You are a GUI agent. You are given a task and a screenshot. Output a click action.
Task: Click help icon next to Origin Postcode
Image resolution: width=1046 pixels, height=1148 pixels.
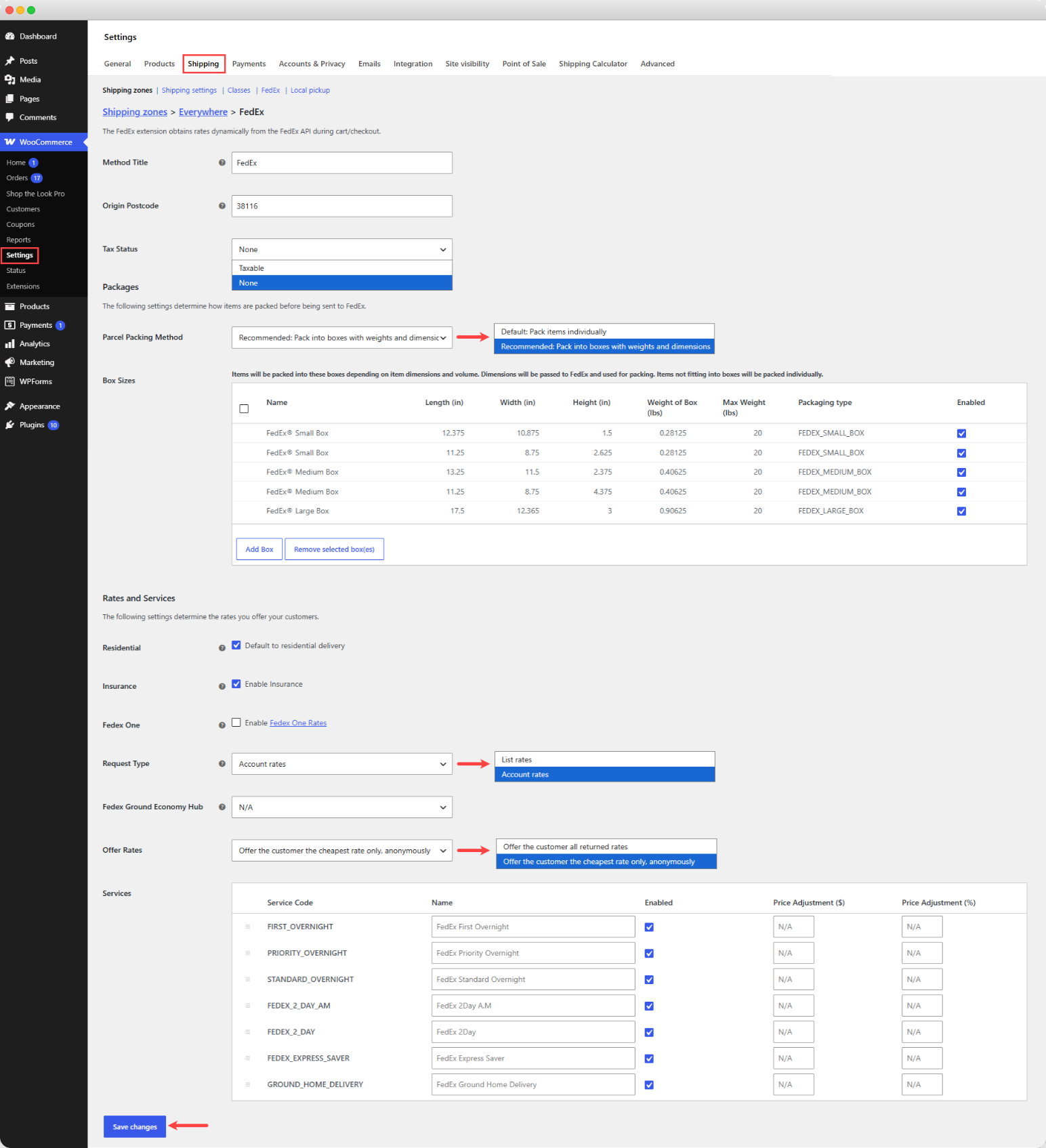[x=222, y=206]
